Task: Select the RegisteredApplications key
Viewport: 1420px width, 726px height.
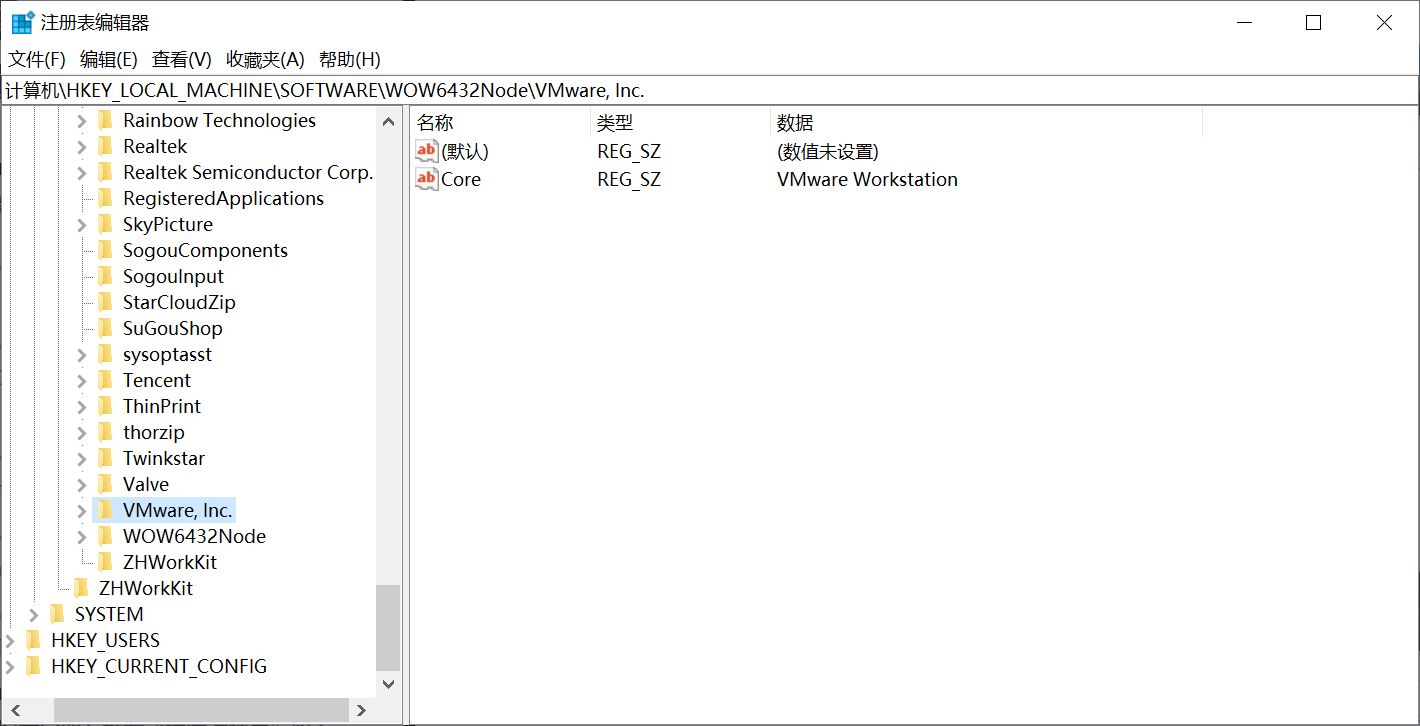Action: pos(223,198)
